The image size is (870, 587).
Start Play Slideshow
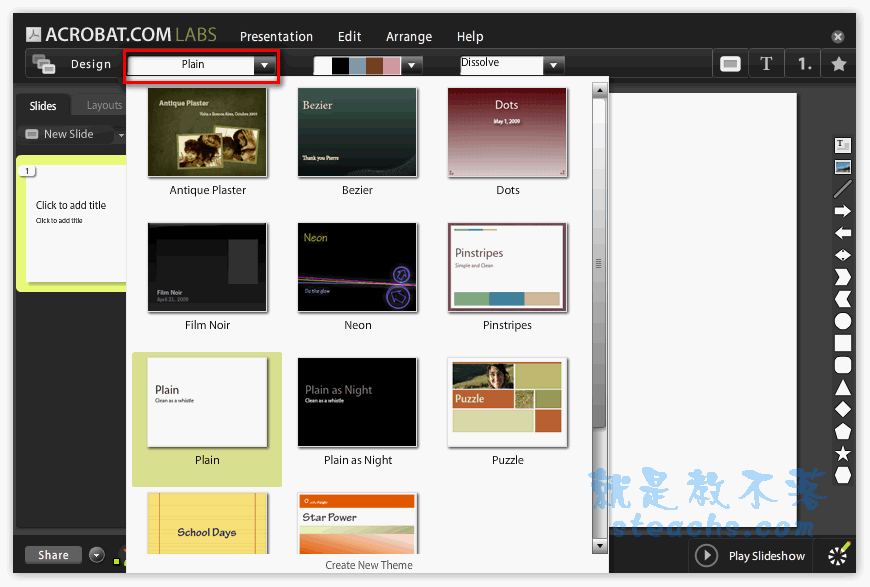(x=750, y=556)
